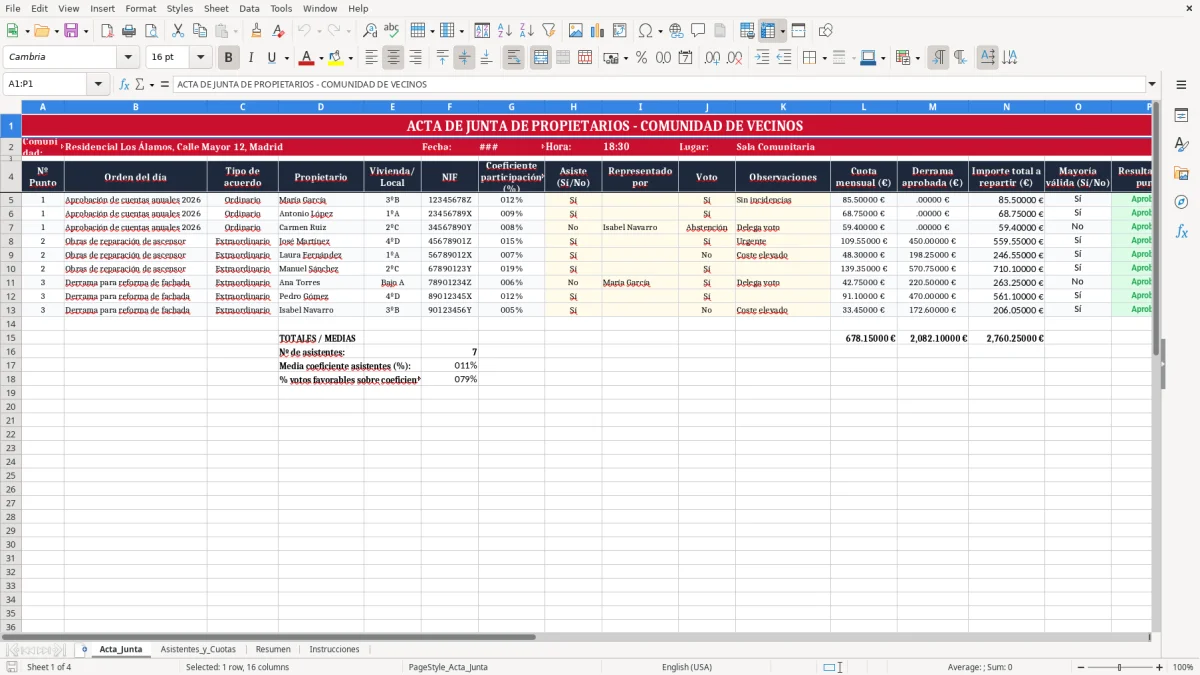Image resolution: width=1200 pixels, height=675 pixels.
Task: Toggle Italic formatting
Action: point(250,58)
